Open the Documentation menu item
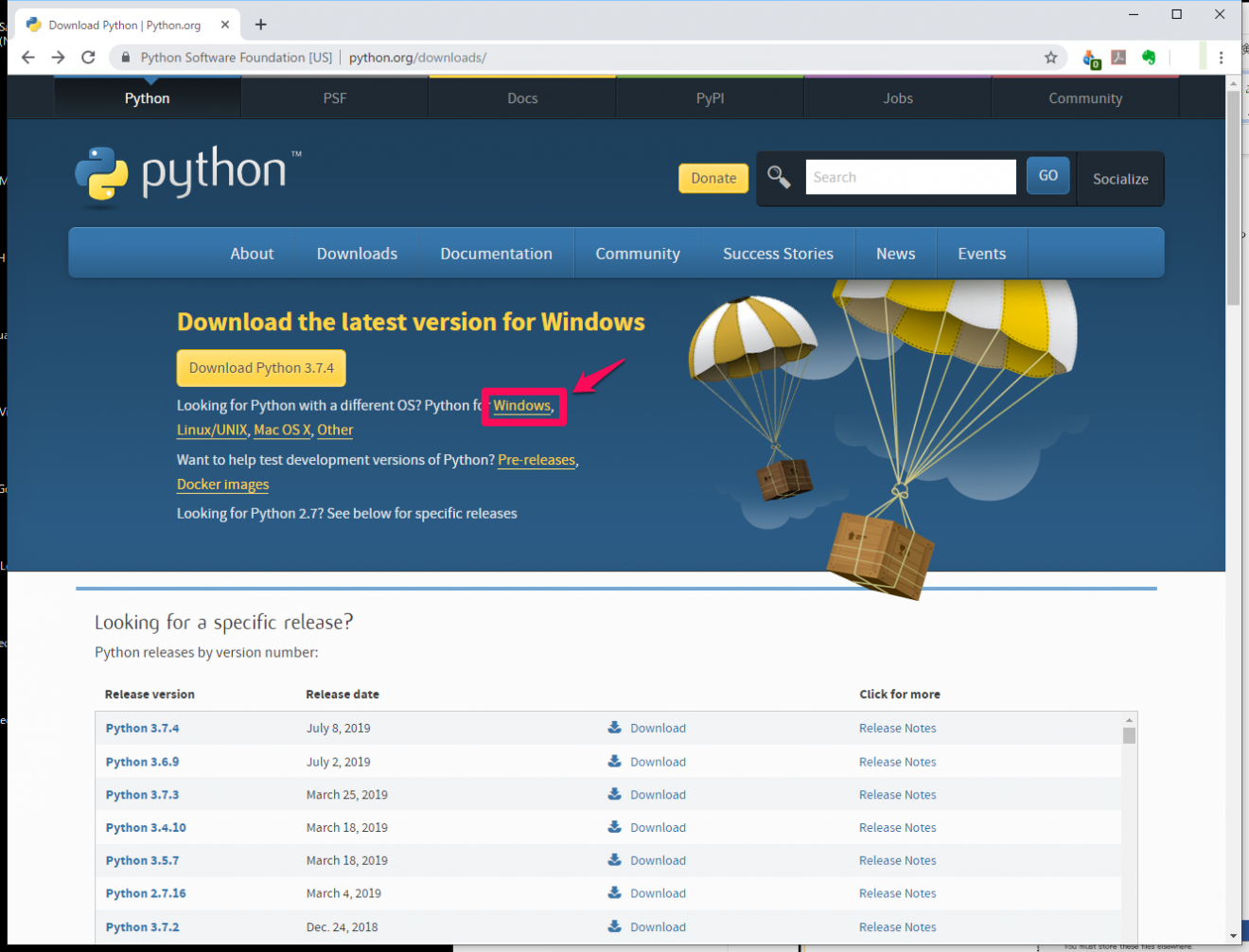Screen dimensions: 1249x952 pyautogui.click(x=496, y=254)
